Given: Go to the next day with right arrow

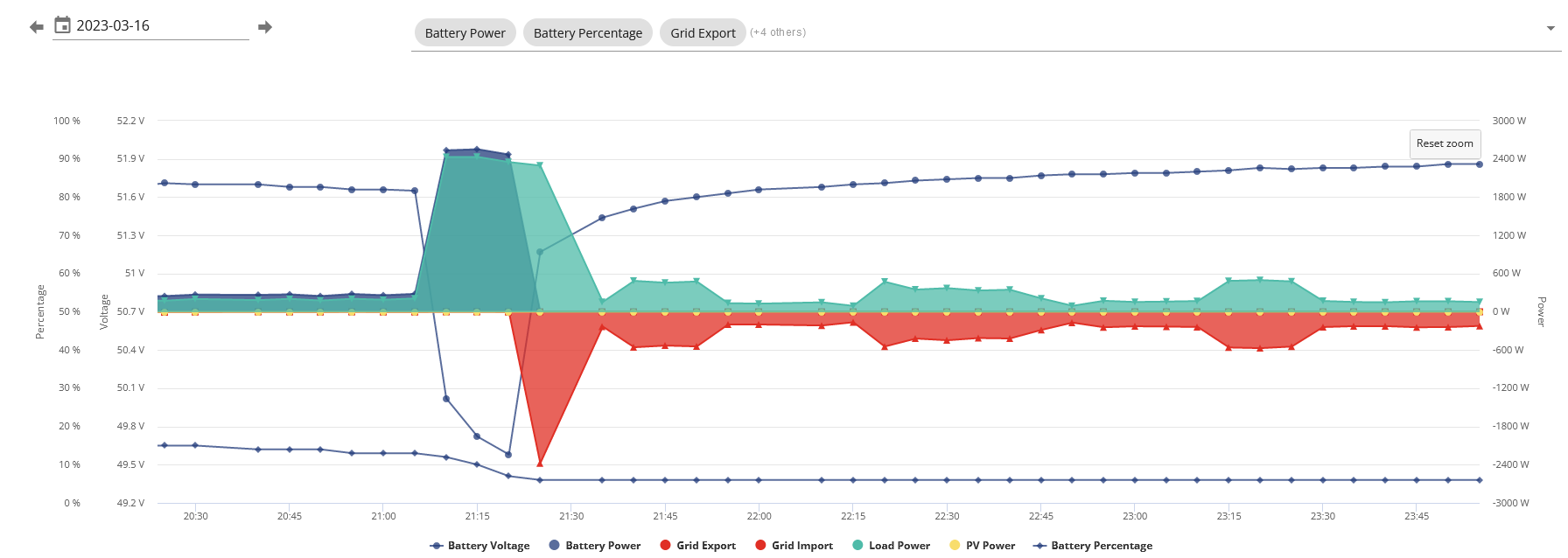Looking at the screenshot, I should click(x=265, y=27).
